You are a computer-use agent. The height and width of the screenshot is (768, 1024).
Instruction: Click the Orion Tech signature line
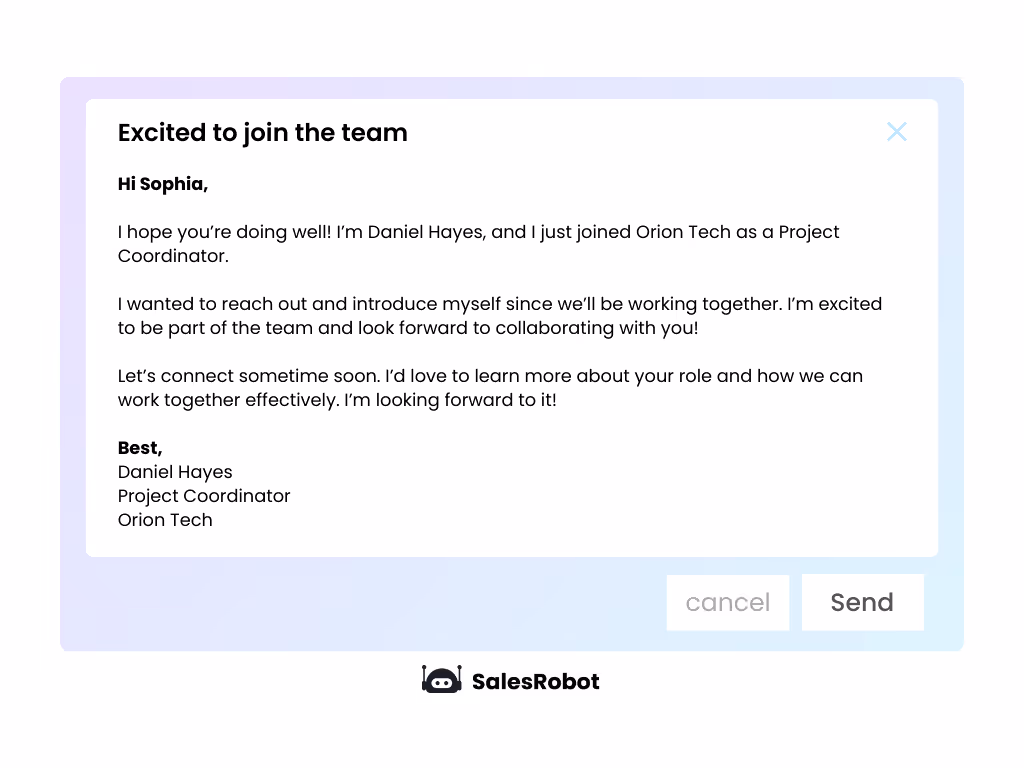pyautogui.click(x=165, y=519)
